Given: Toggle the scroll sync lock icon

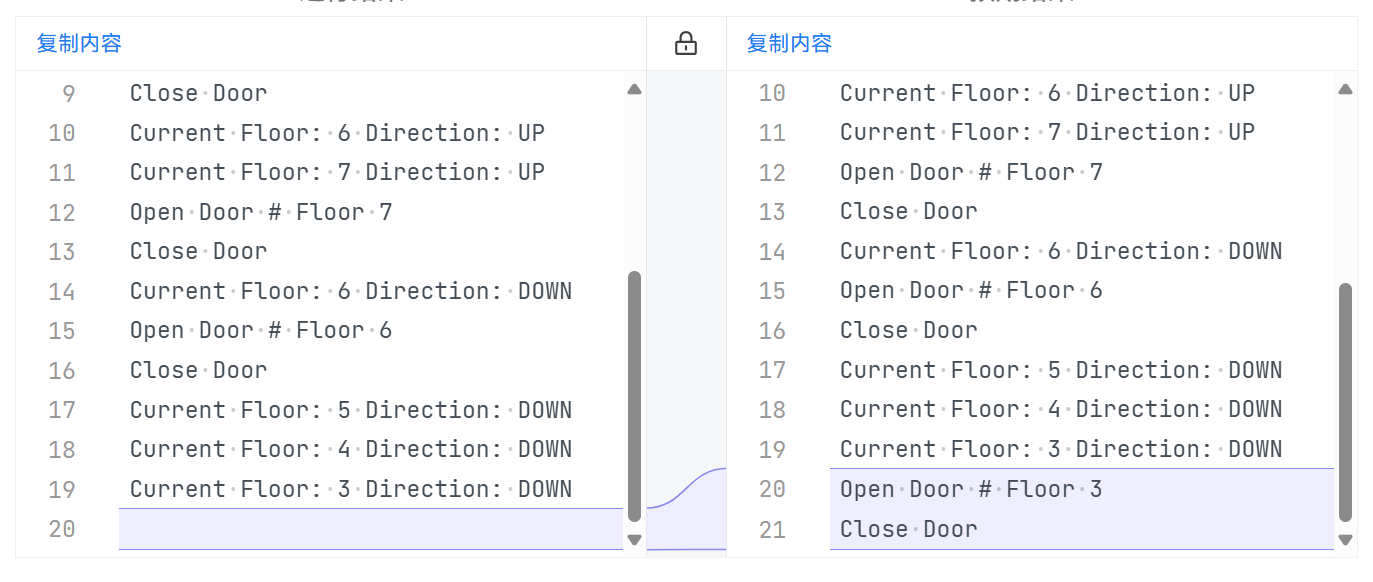Looking at the screenshot, I should pyautogui.click(x=685, y=43).
